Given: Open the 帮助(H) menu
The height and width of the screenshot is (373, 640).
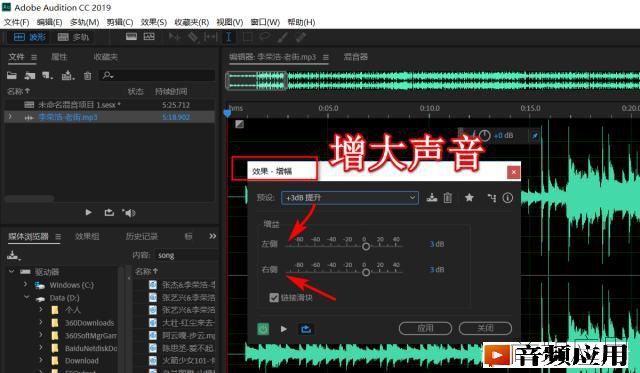Looking at the screenshot, I should 301,22.
